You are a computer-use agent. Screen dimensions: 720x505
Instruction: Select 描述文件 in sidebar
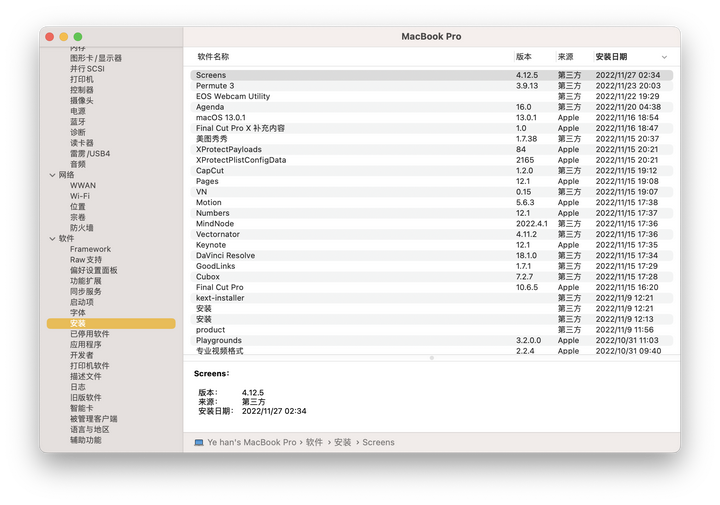[86, 376]
